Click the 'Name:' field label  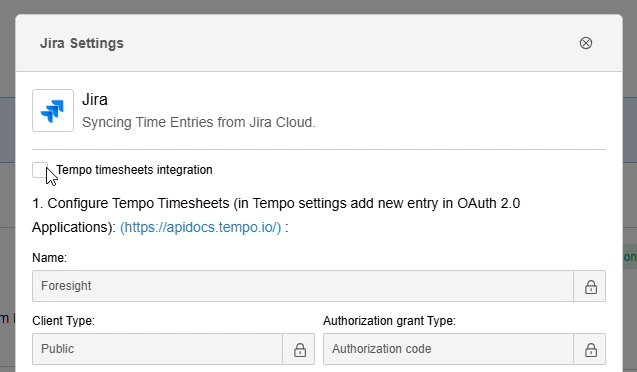(x=50, y=257)
